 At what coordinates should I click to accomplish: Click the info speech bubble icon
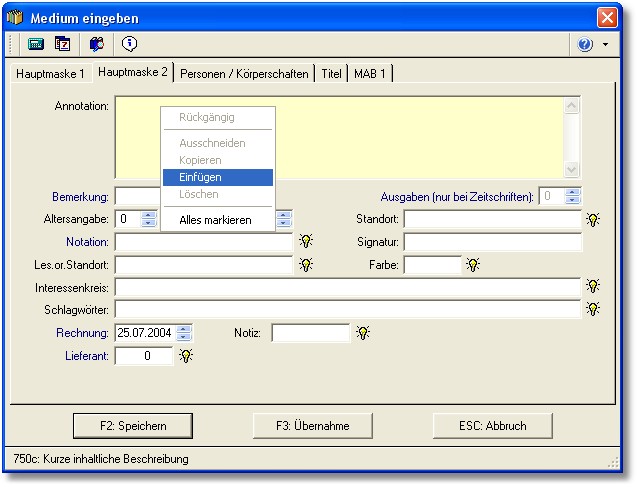130,44
